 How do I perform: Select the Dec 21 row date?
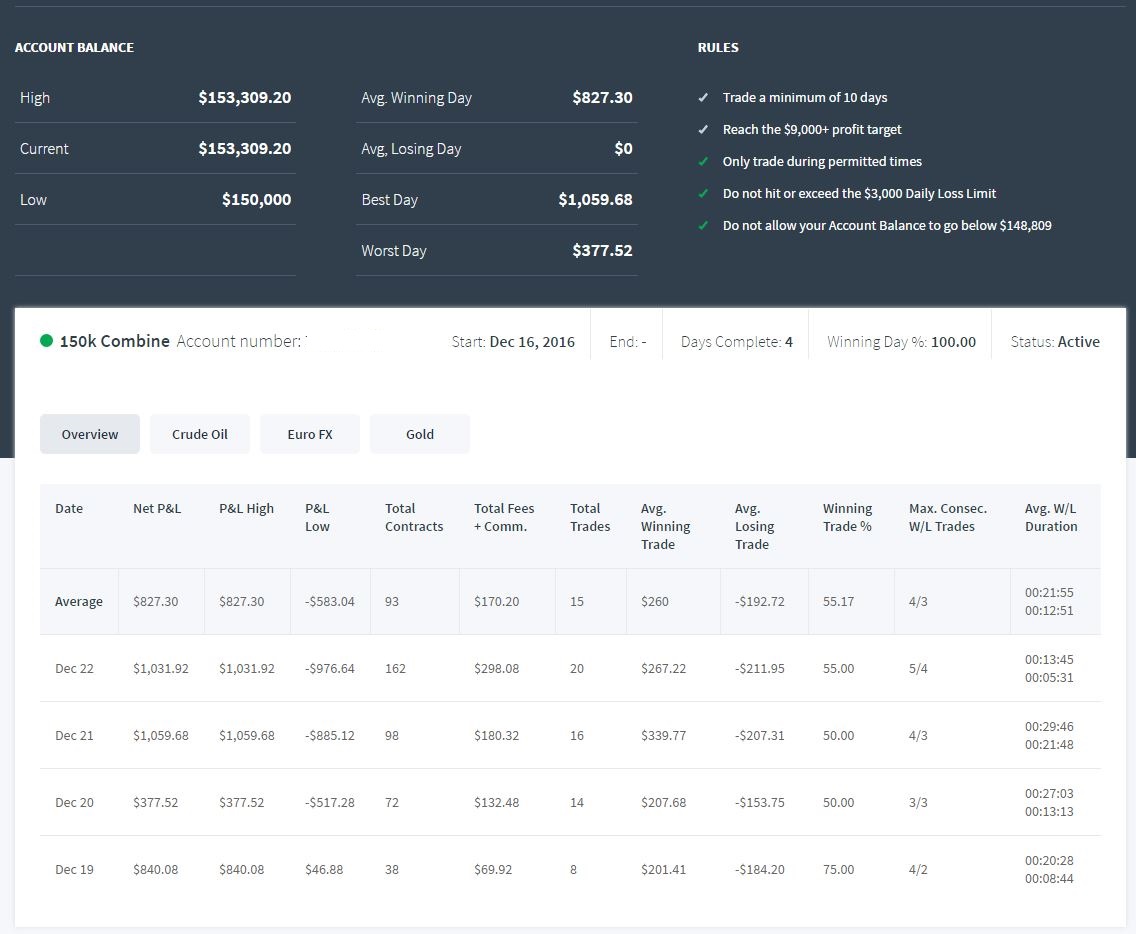(75, 735)
